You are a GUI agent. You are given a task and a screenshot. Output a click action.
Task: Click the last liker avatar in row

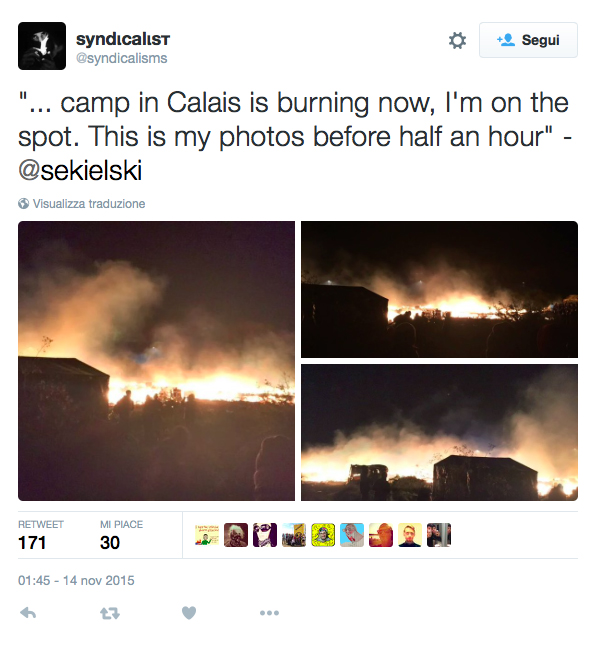click(439, 535)
